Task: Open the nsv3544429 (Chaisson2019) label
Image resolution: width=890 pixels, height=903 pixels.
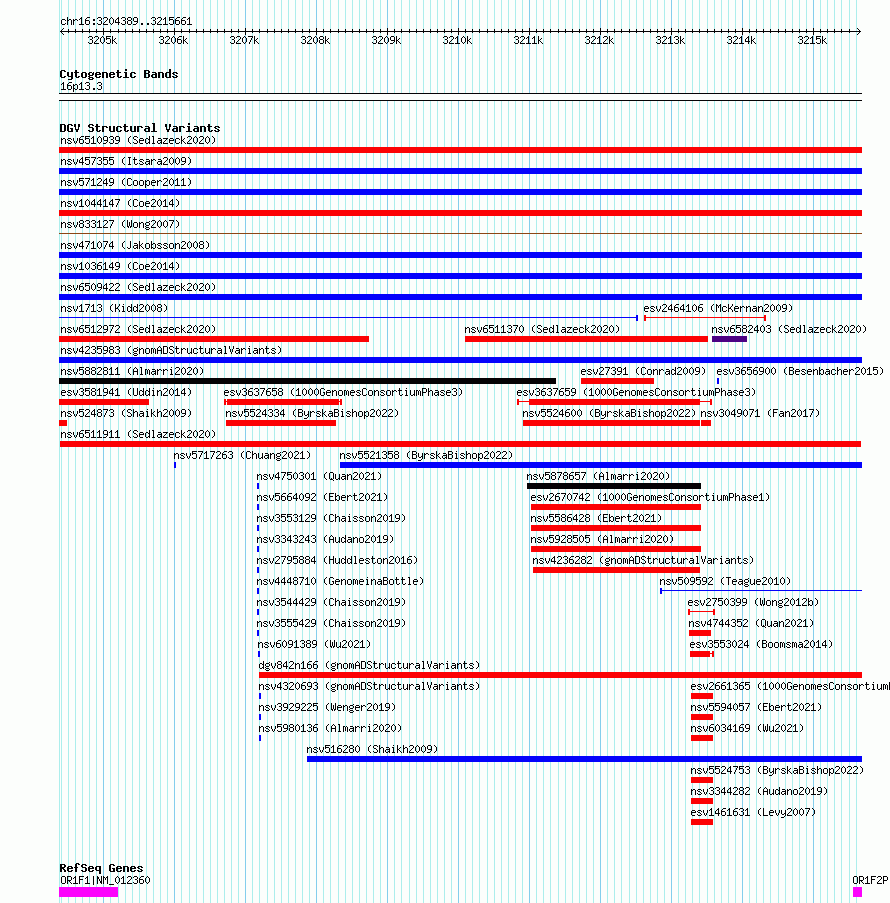Action: (x=331, y=603)
